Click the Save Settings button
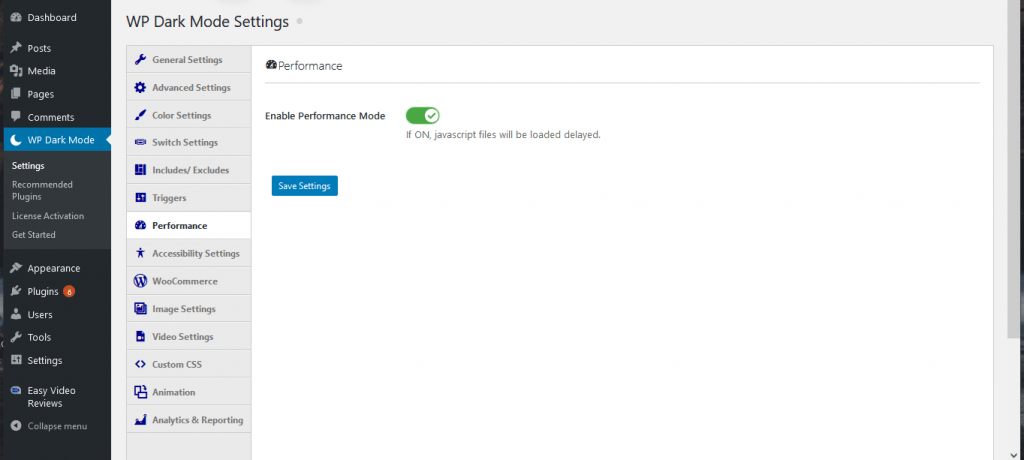 (304, 186)
